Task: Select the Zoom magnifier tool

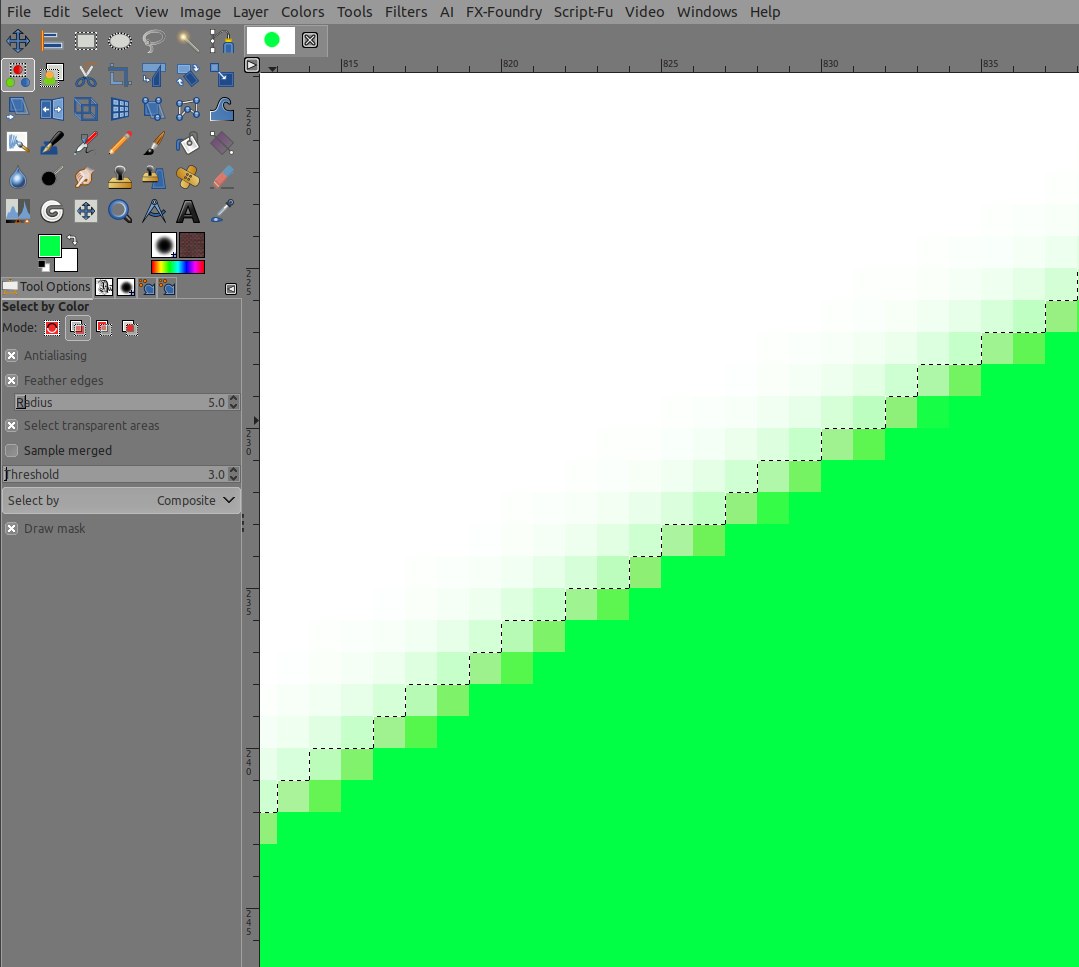Action: [x=120, y=211]
